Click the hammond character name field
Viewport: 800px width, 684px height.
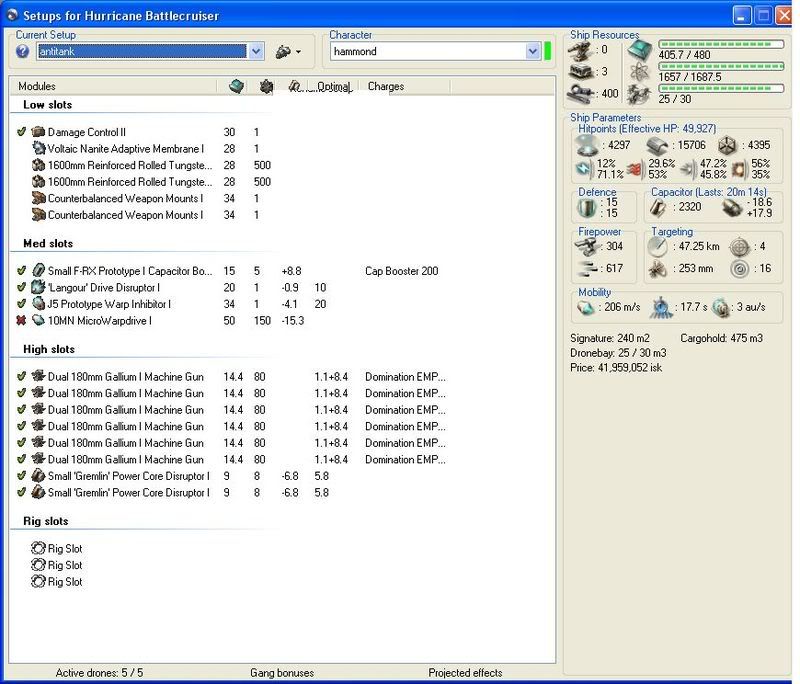pos(428,52)
